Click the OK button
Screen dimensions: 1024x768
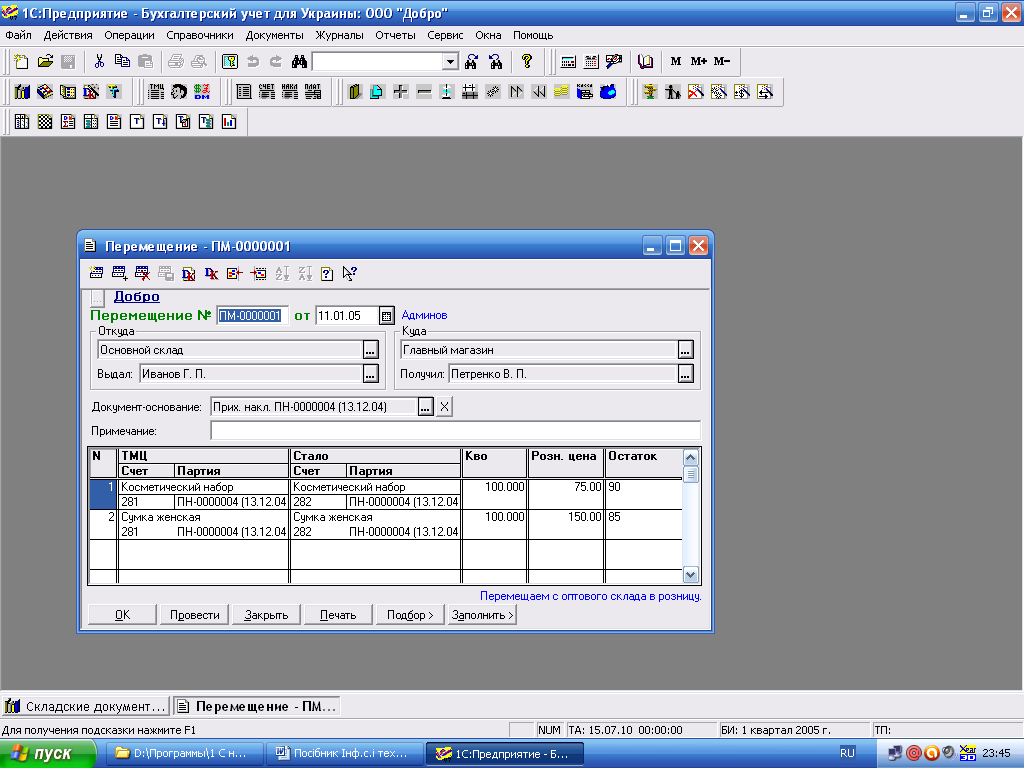(x=123, y=615)
